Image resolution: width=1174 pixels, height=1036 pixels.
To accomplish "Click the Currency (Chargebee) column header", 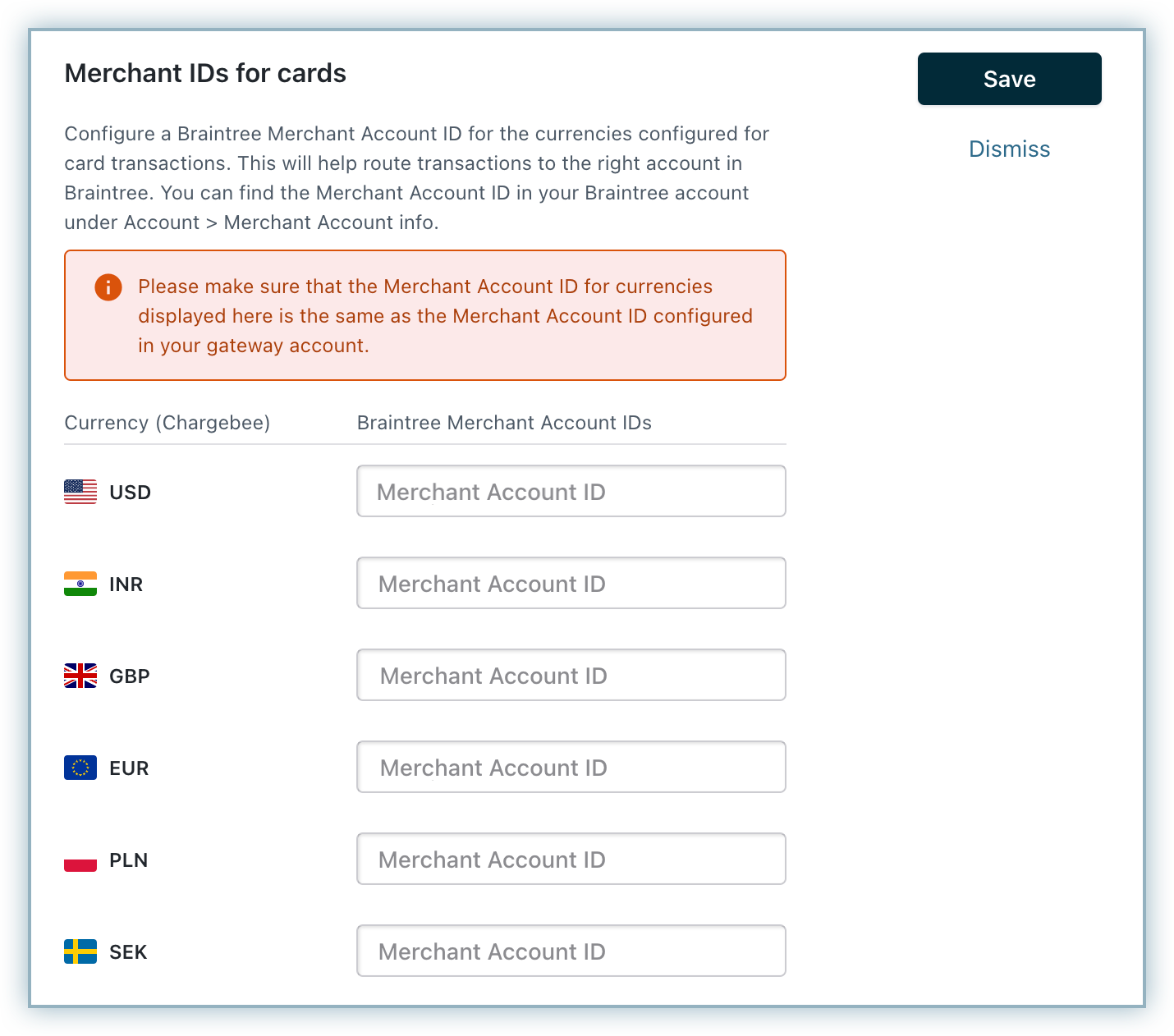I will 167,423.
